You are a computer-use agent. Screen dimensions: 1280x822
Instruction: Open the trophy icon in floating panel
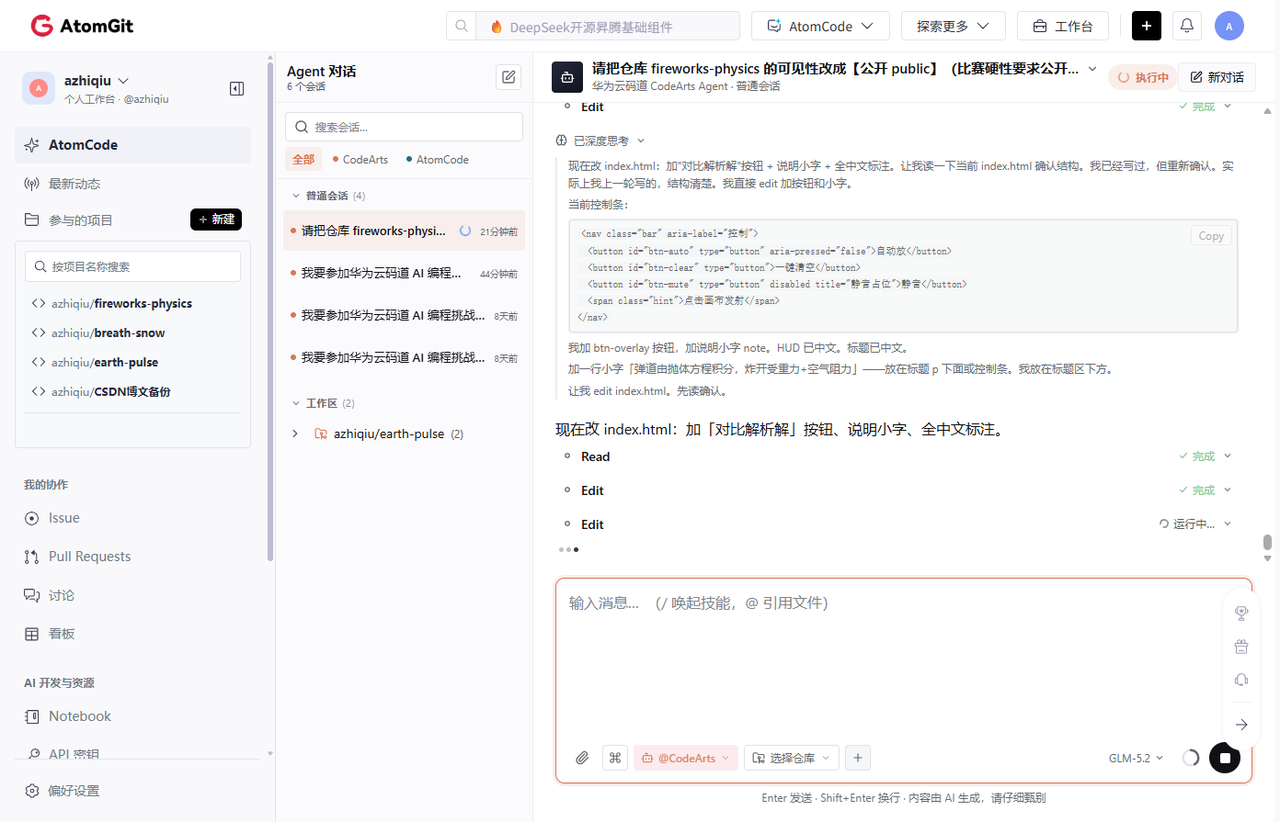click(1241, 613)
